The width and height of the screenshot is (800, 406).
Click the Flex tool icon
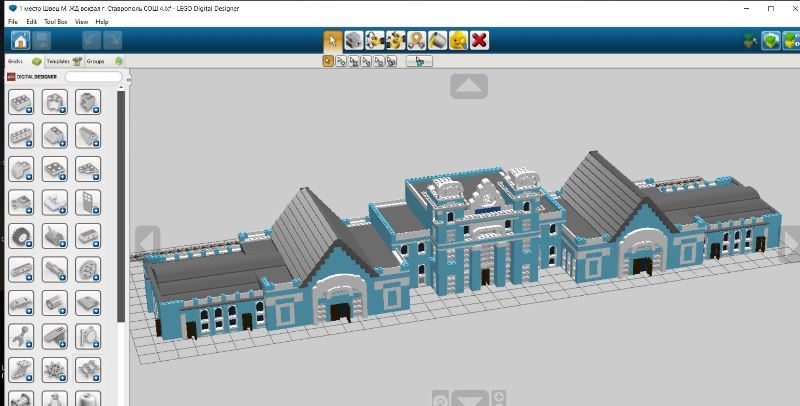coord(417,41)
